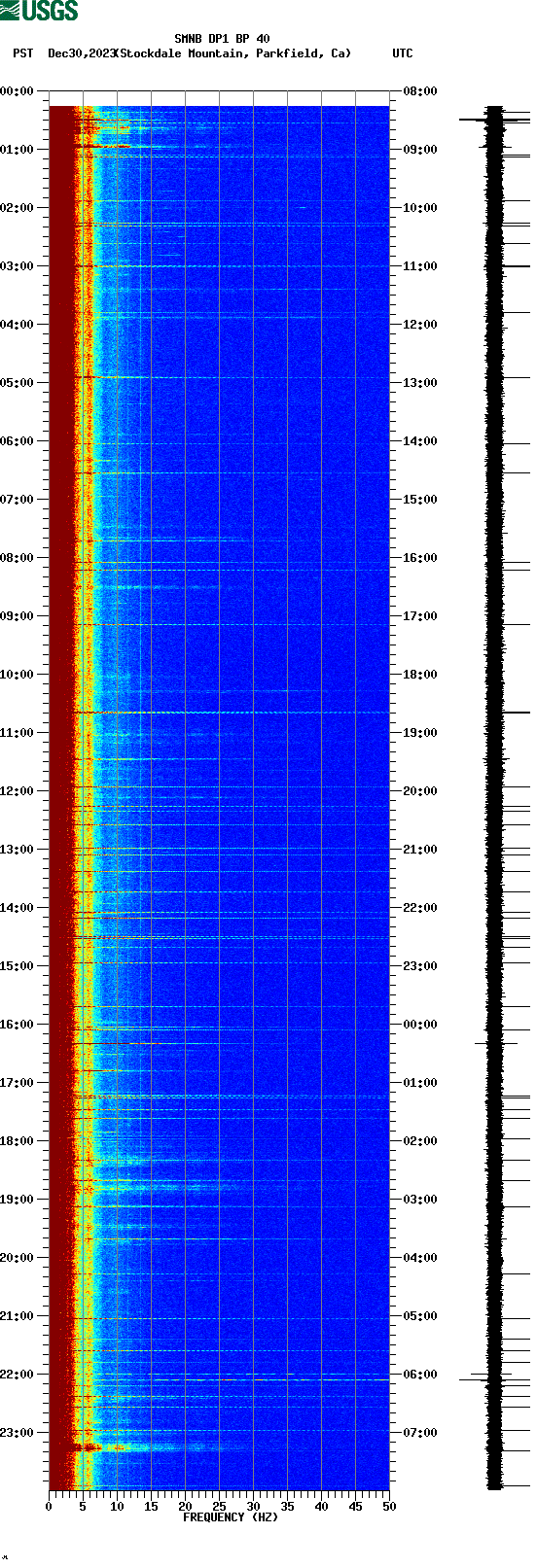Screen dimensions: 537x1568
Task: Click the UTC '02:00' time label
Action: 420,1141
